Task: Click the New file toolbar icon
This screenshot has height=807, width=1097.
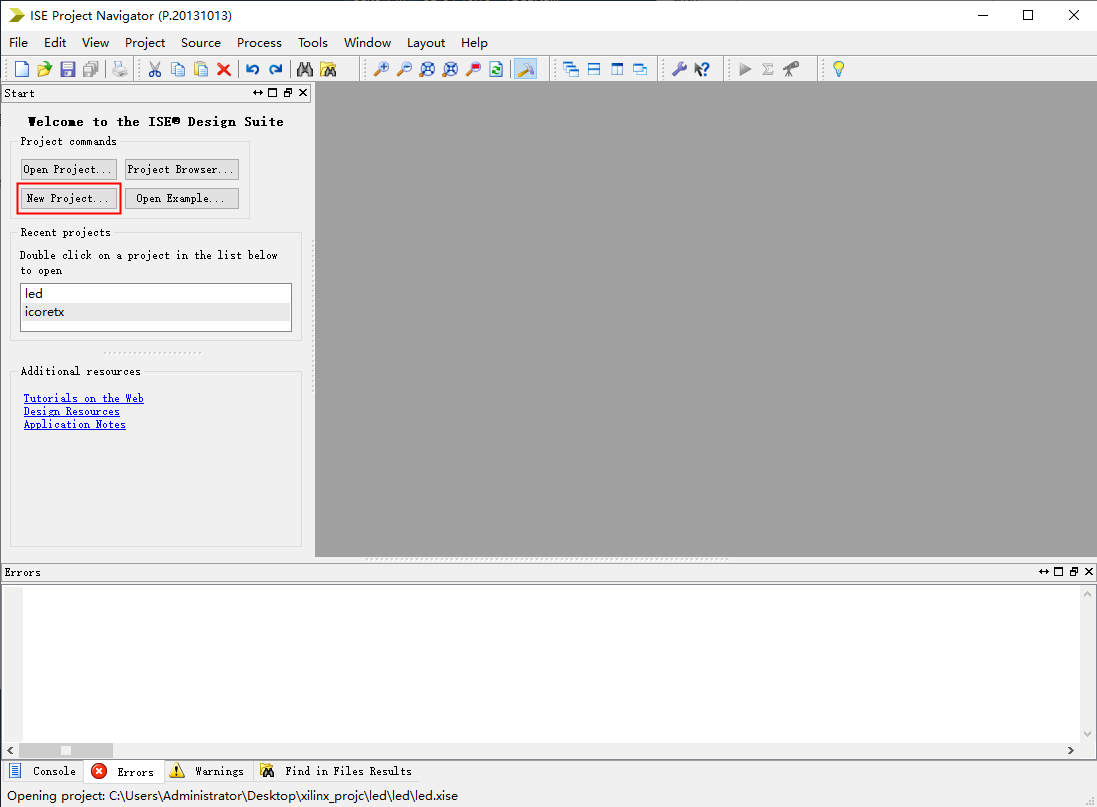Action: click(22, 69)
